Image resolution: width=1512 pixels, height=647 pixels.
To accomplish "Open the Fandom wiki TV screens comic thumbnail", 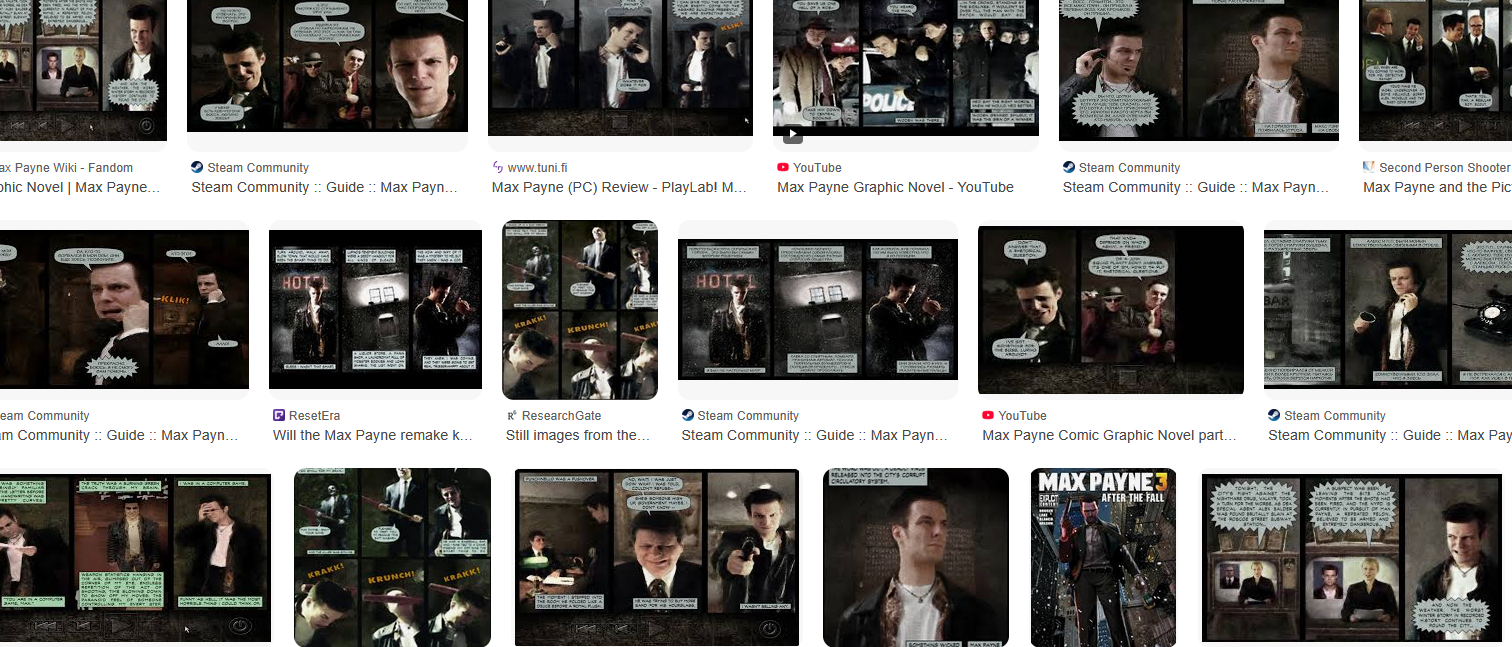I will (x=83, y=70).
